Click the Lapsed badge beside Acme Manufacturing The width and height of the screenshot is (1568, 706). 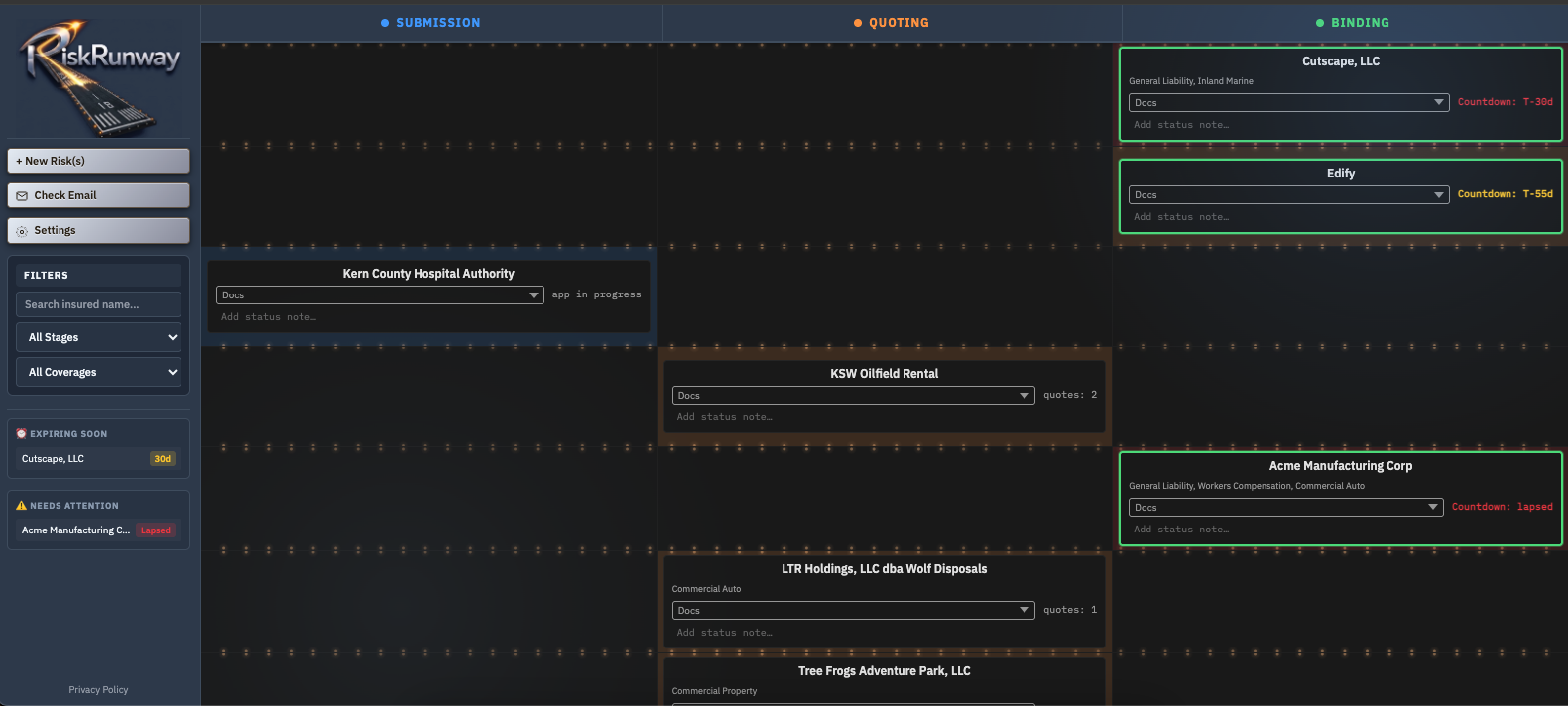(156, 530)
